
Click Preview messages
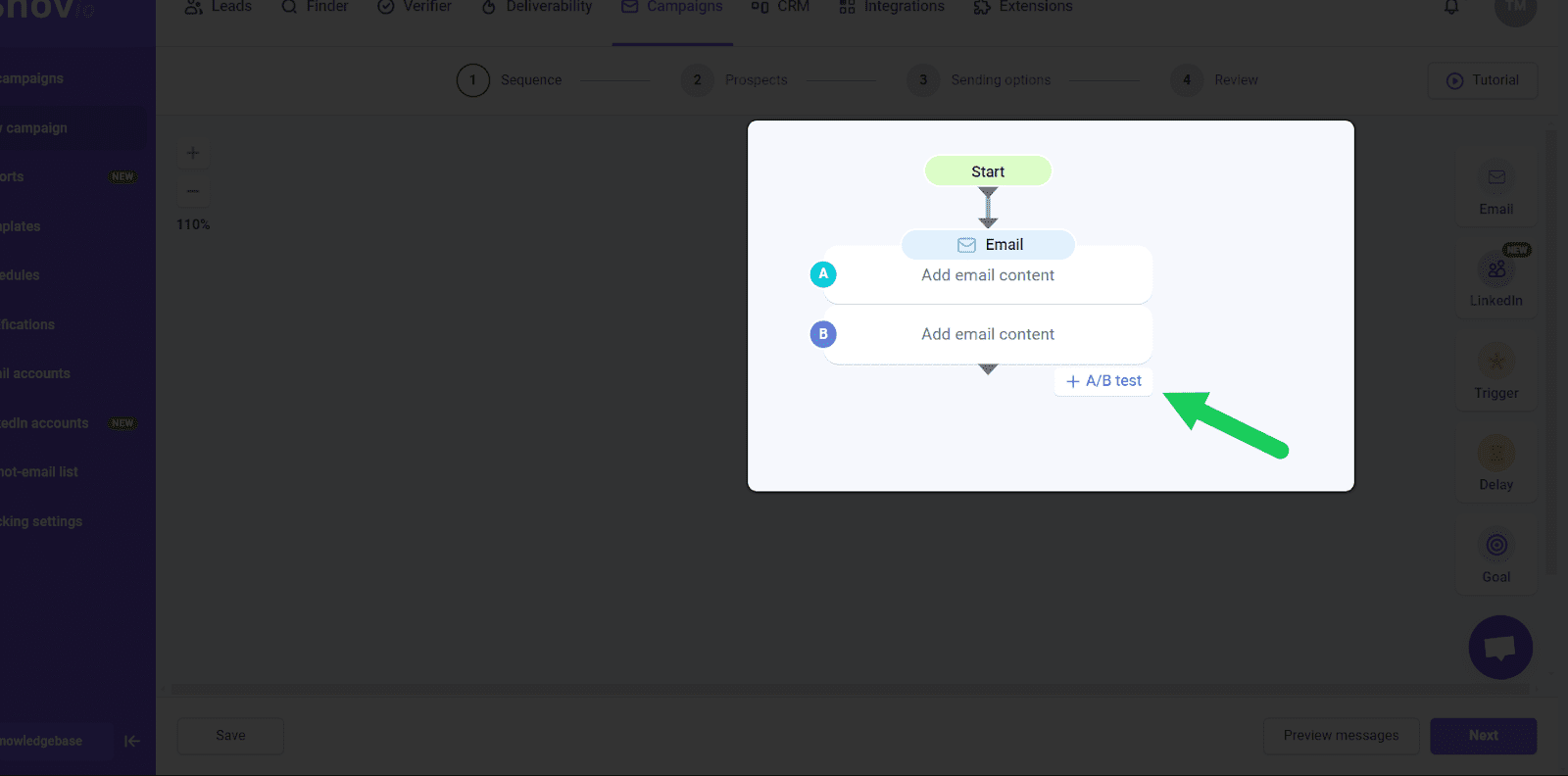click(x=1341, y=736)
